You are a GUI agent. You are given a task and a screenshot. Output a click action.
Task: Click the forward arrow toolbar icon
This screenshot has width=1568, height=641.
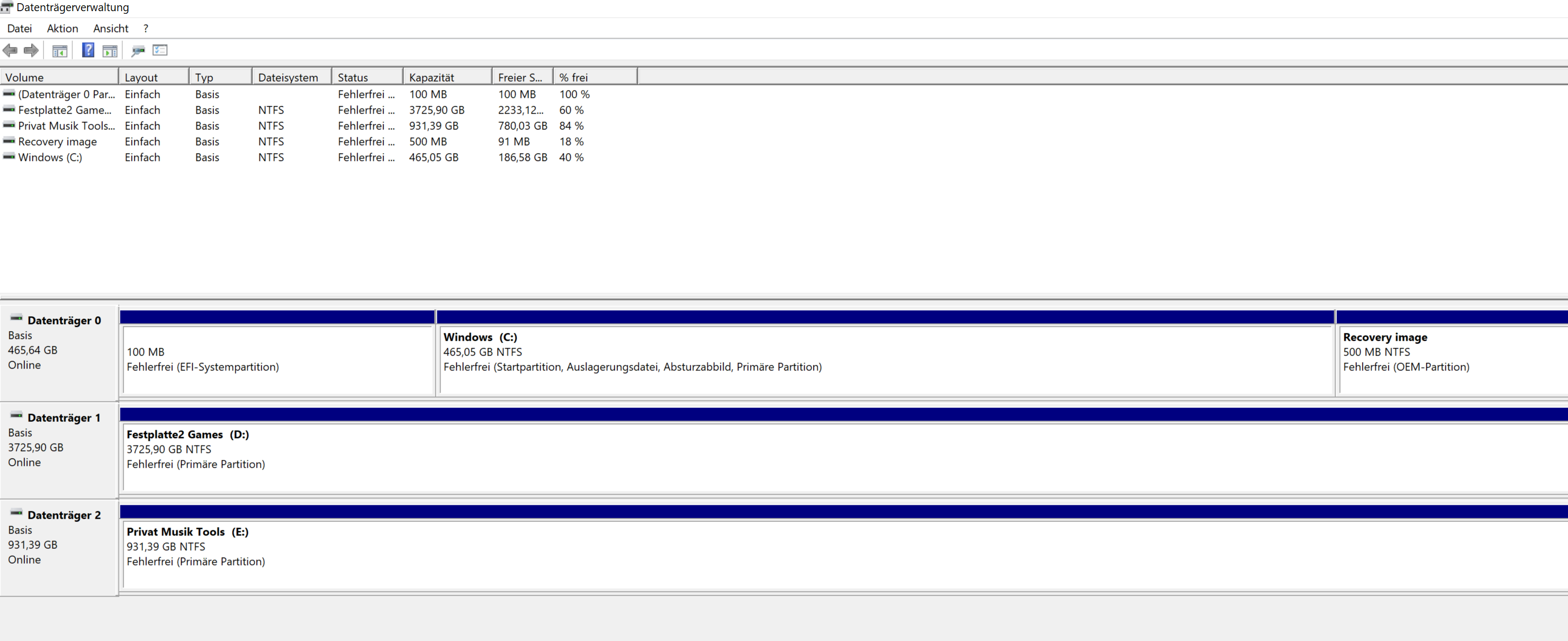coord(31,50)
